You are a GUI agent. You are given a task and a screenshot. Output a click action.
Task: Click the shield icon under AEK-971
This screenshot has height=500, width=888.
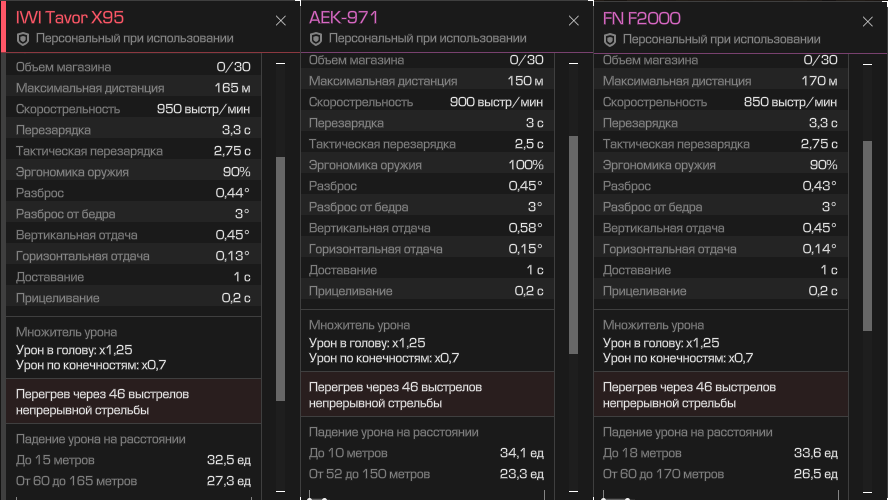[316, 39]
